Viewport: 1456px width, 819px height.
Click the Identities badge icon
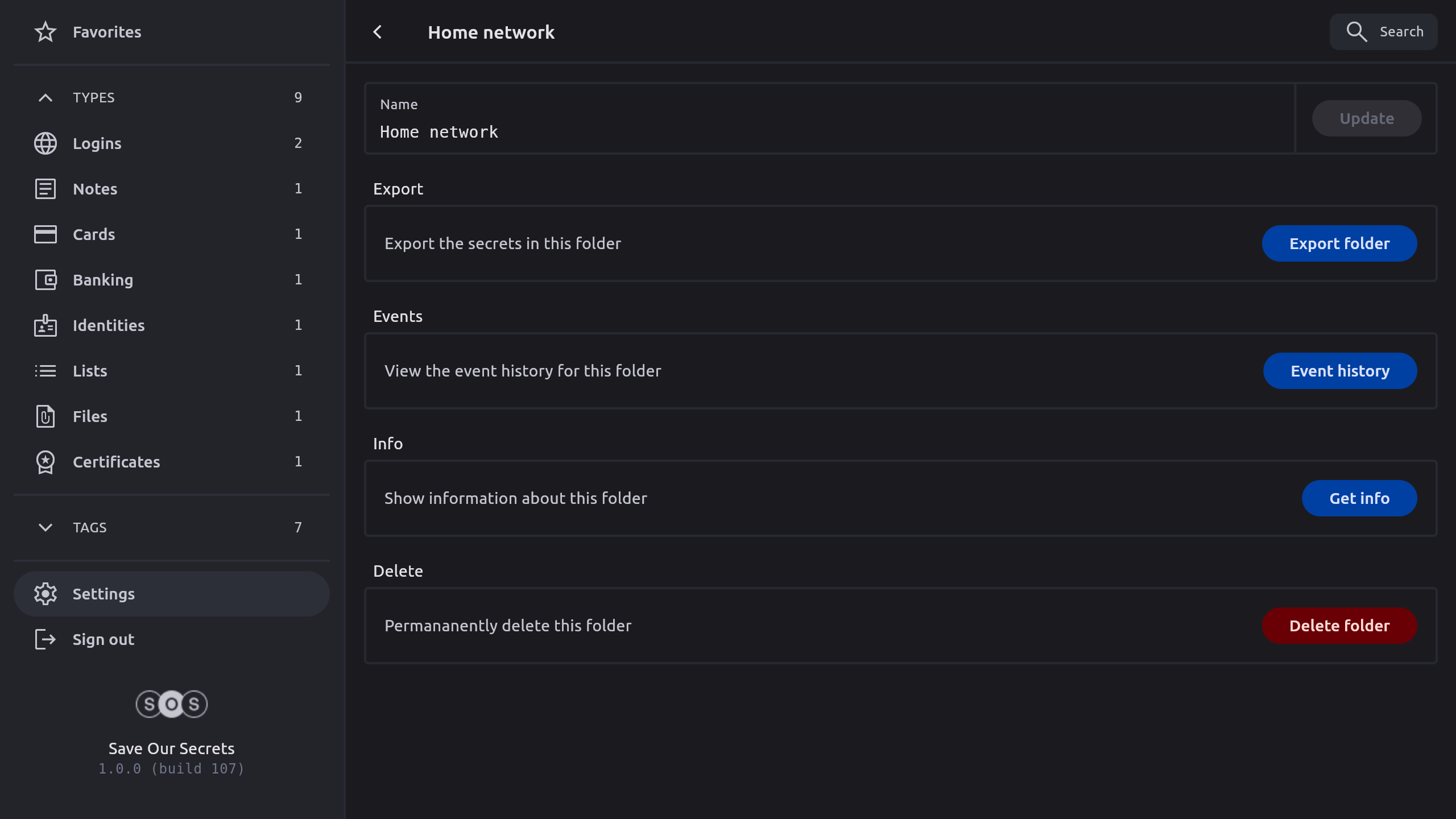pyautogui.click(x=45, y=325)
